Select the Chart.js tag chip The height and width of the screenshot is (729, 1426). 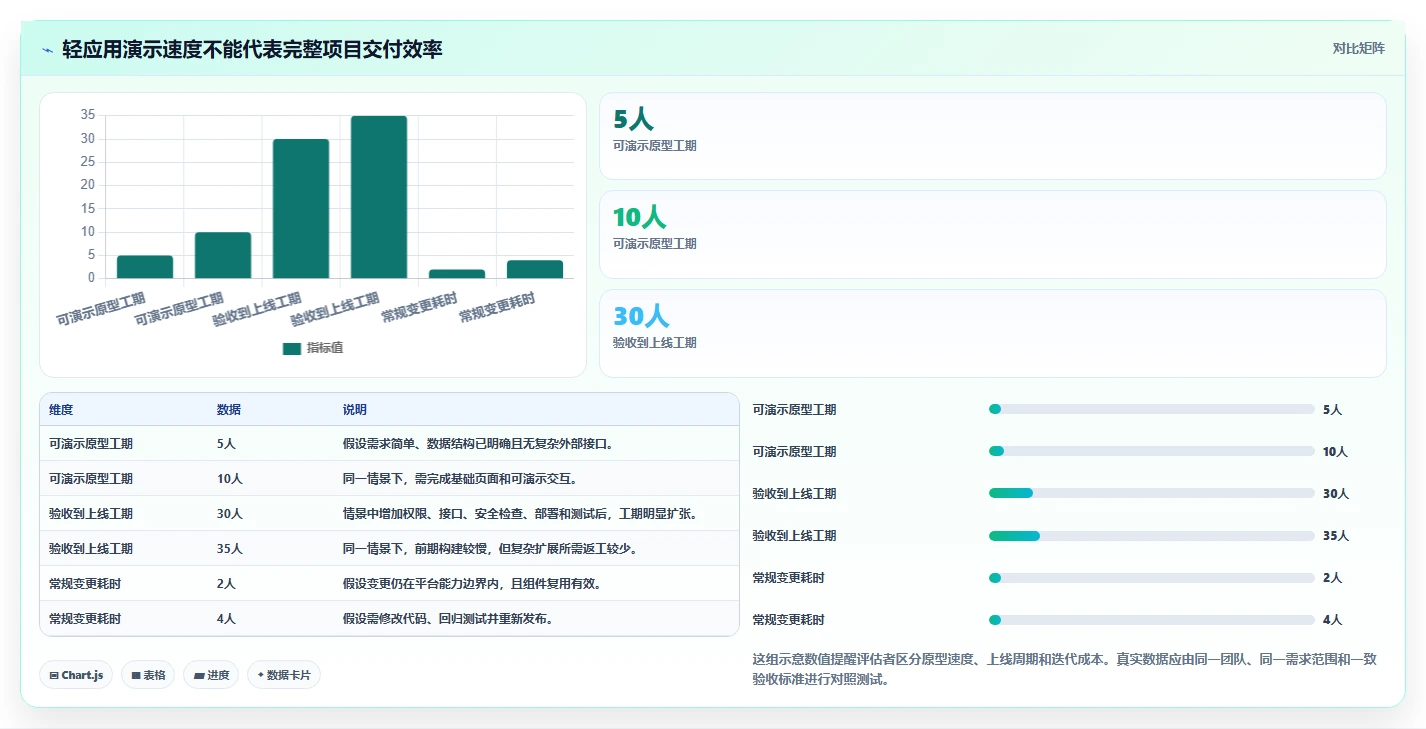(76, 675)
